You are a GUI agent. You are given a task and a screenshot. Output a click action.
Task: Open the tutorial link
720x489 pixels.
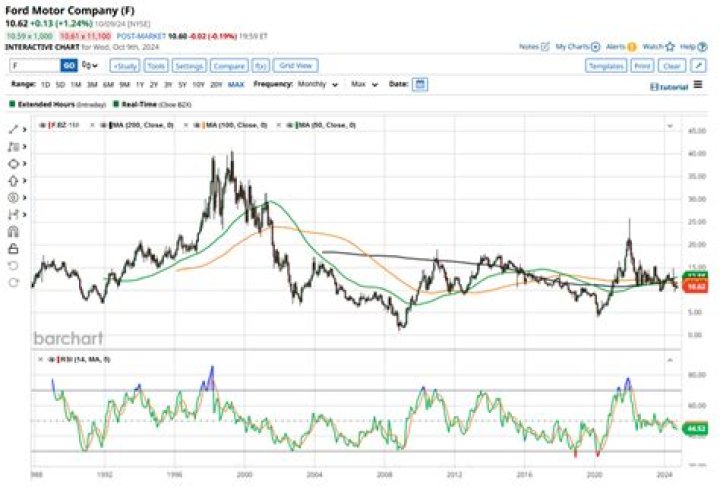(669, 87)
